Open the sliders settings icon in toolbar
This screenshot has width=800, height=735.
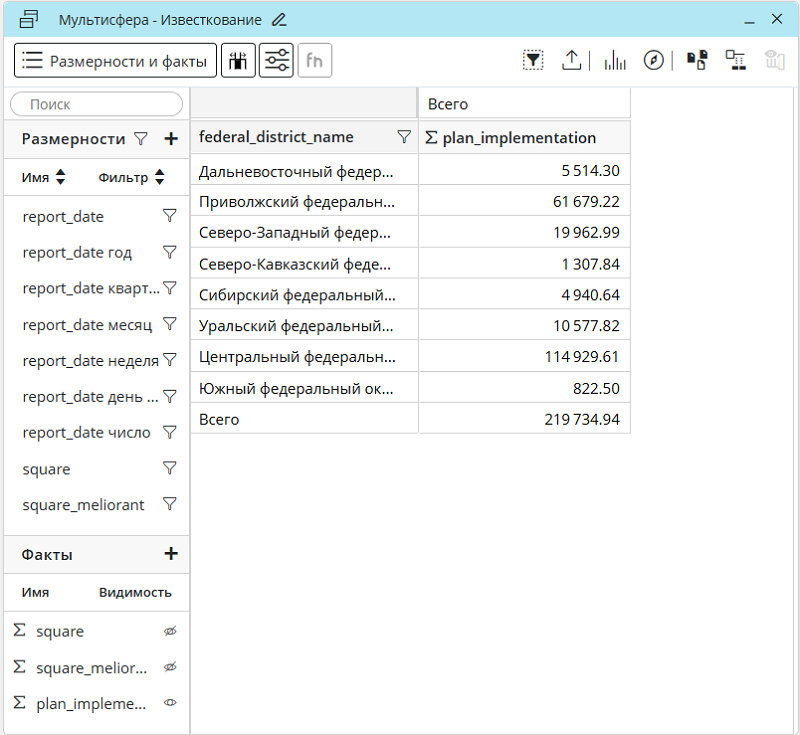click(x=276, y=61)
